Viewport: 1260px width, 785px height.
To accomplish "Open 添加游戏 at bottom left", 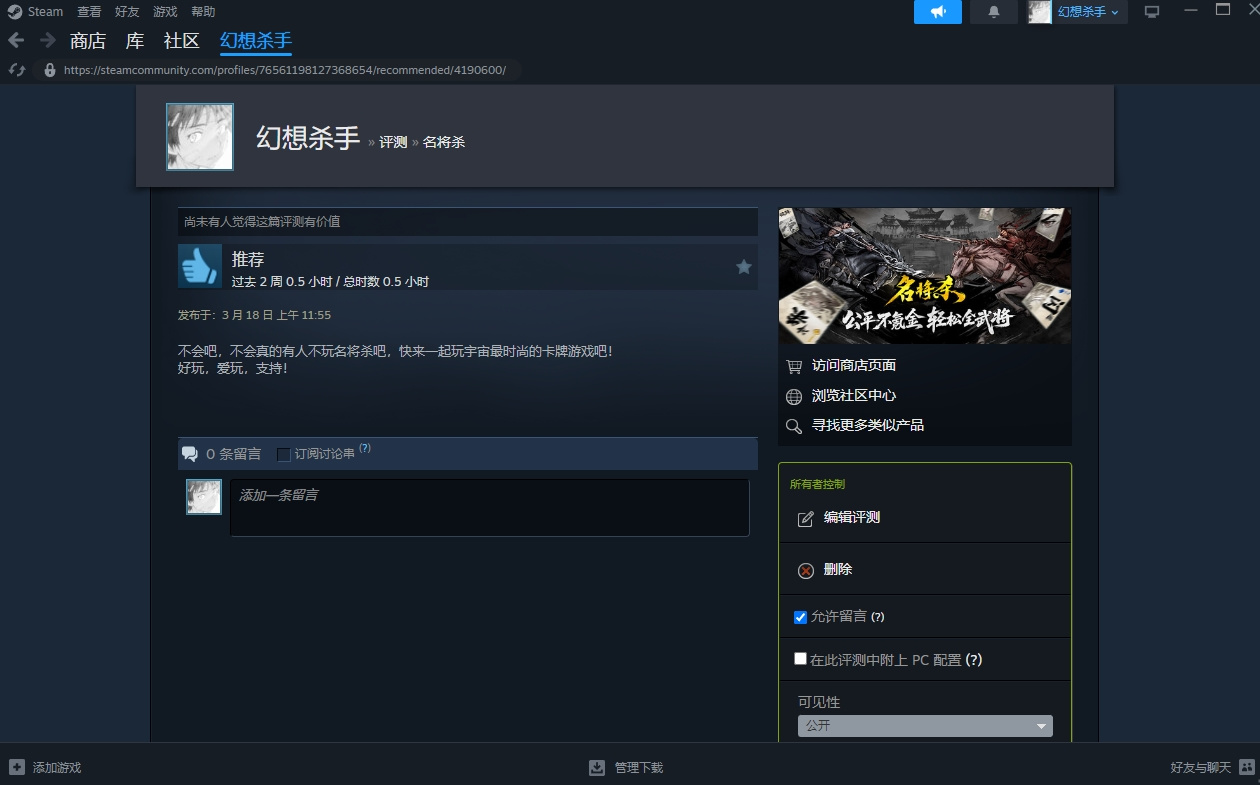I will [x=57, y=768].
